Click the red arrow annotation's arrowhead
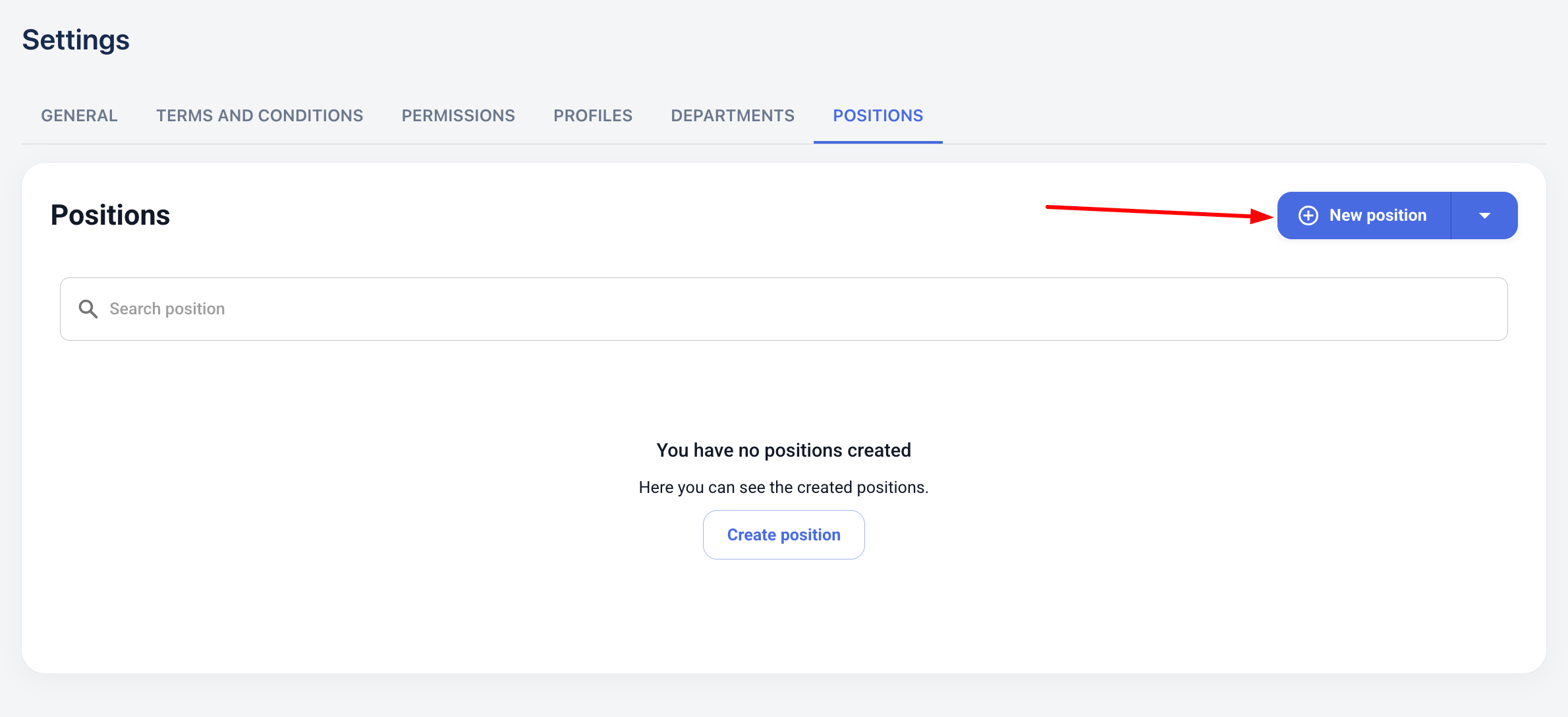The image size is (1568, 717). (1262, 216)
